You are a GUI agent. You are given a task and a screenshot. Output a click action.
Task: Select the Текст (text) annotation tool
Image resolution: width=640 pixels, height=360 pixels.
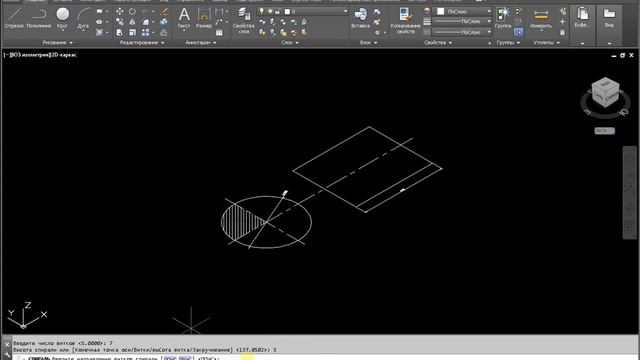[184, 18]
